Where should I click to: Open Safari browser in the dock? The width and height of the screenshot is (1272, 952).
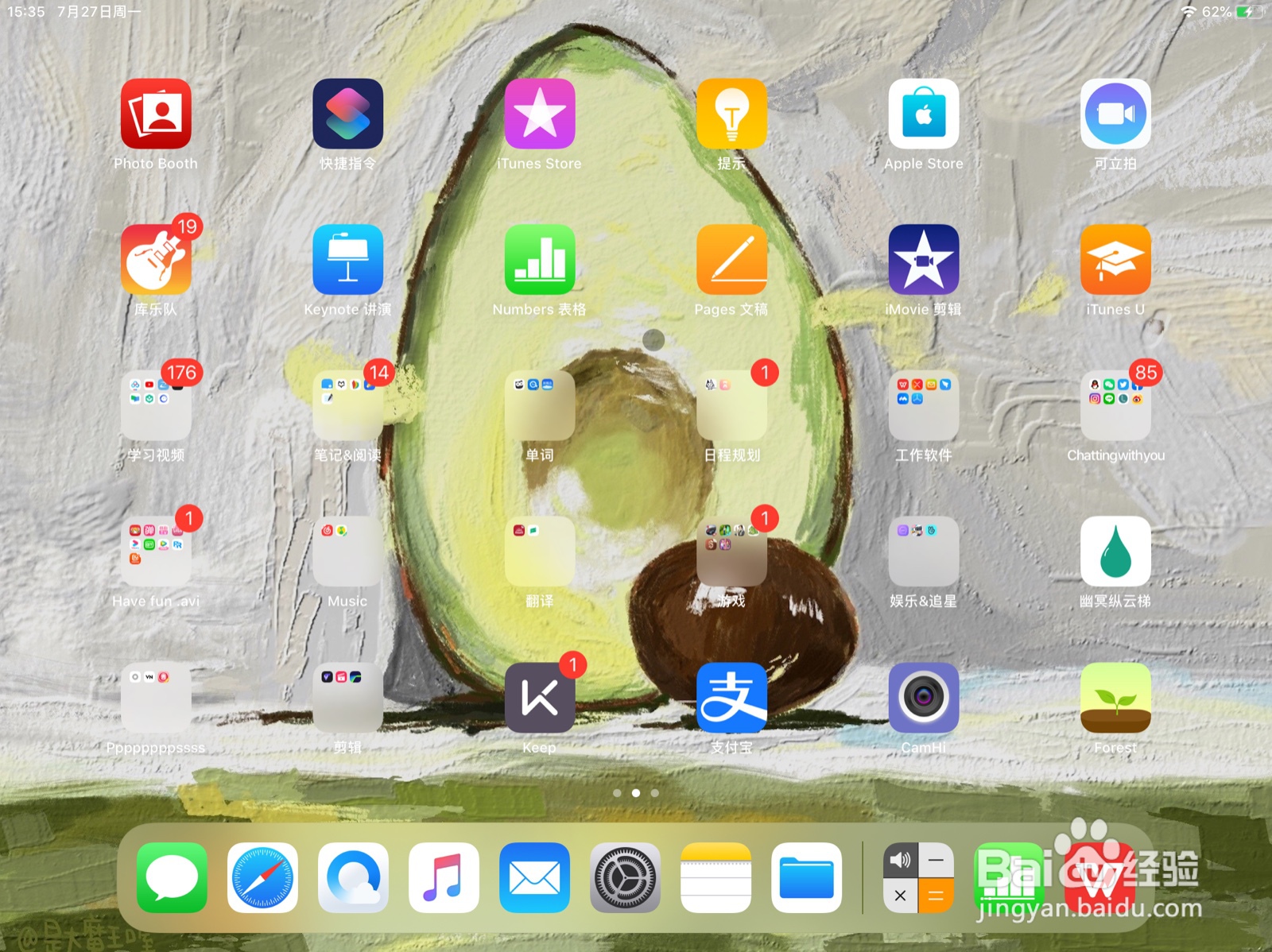(262, 877)
